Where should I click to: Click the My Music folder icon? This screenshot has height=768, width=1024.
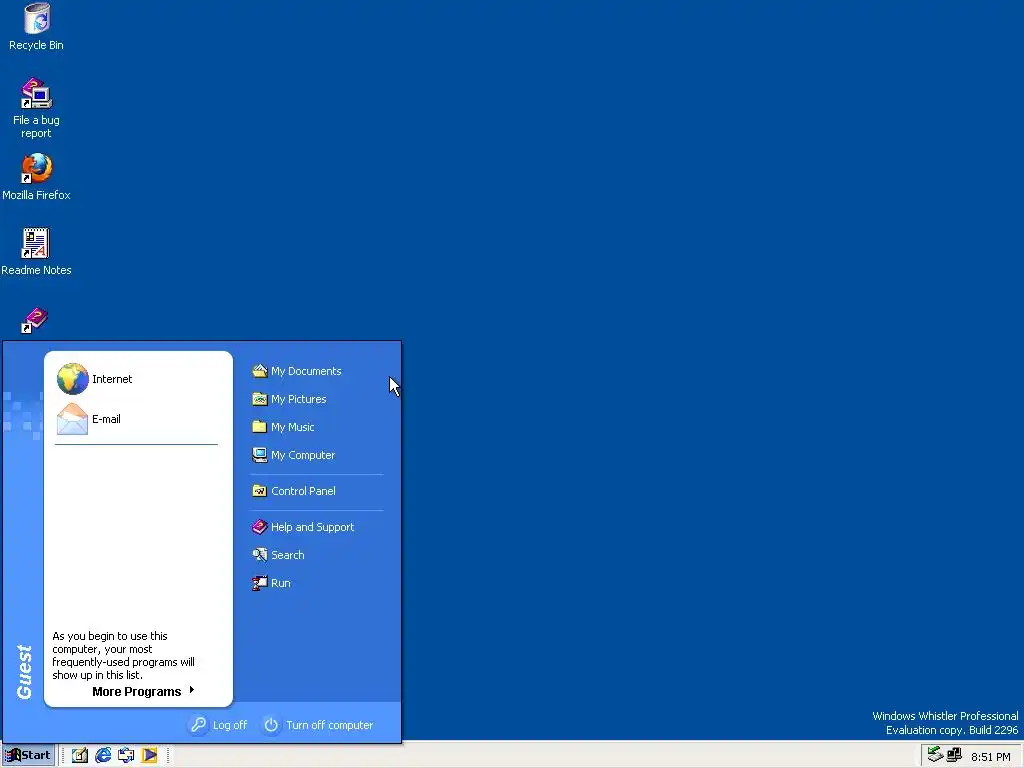(260, 427)
